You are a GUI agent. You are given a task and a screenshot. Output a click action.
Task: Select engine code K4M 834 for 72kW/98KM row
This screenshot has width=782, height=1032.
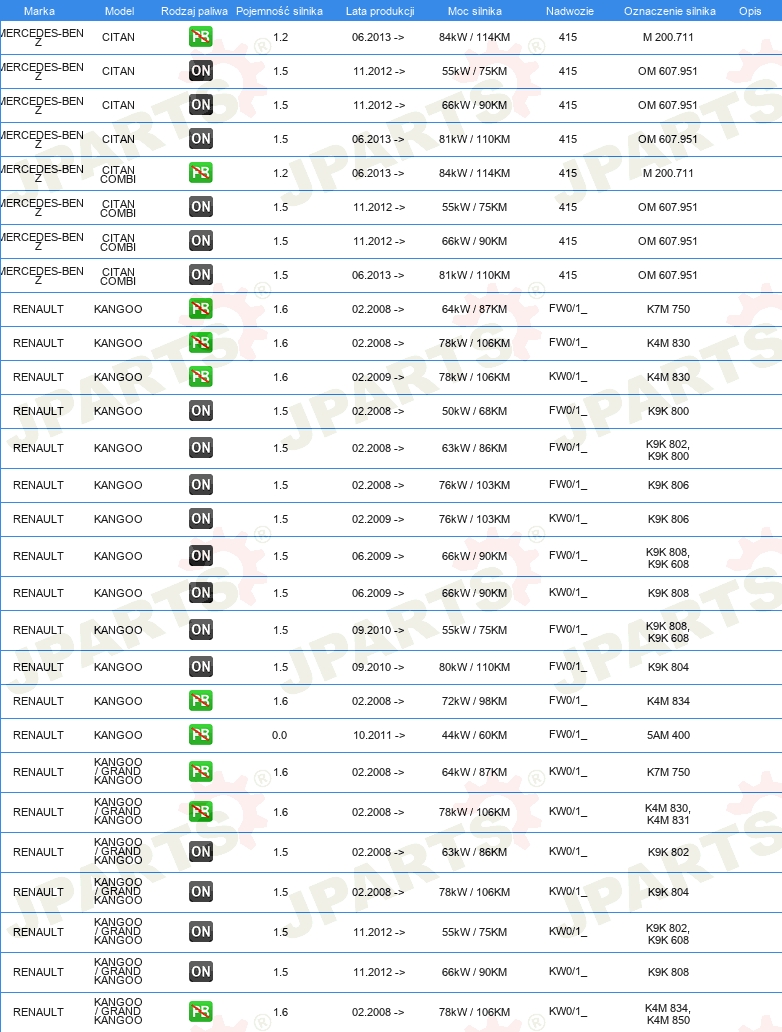[x=668, y=701]
